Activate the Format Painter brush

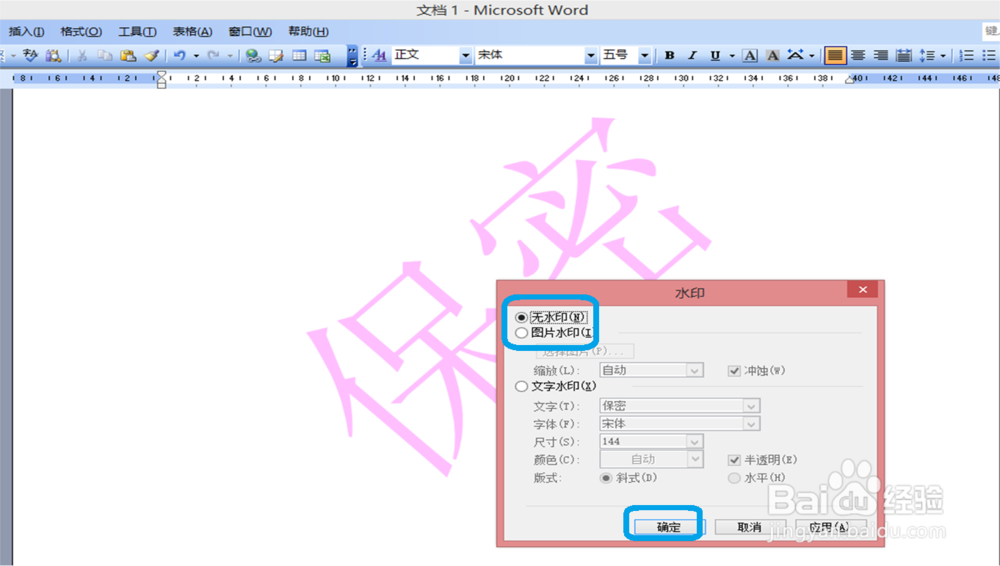(151, 56)
